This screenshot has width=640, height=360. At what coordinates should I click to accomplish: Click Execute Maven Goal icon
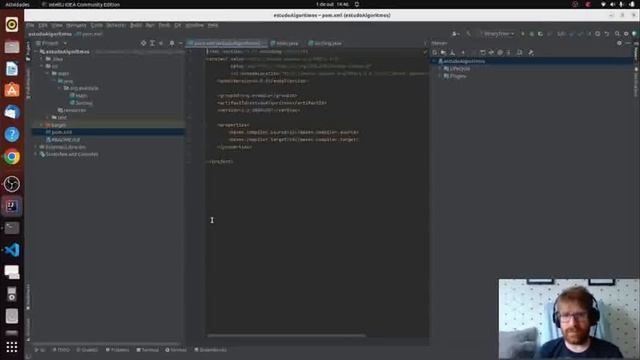483,53
